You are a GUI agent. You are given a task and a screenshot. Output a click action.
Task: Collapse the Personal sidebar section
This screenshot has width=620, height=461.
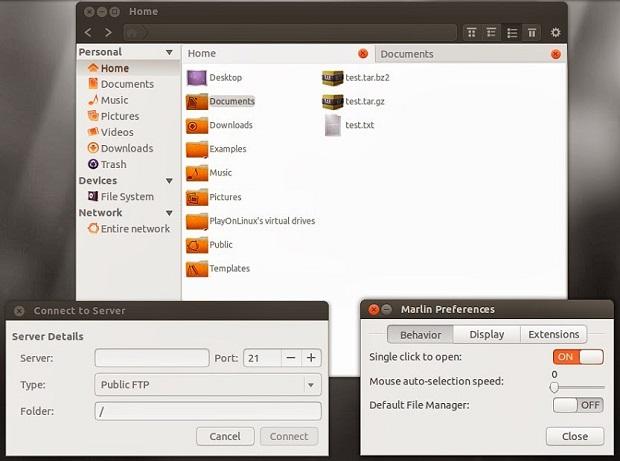(169, 52)
